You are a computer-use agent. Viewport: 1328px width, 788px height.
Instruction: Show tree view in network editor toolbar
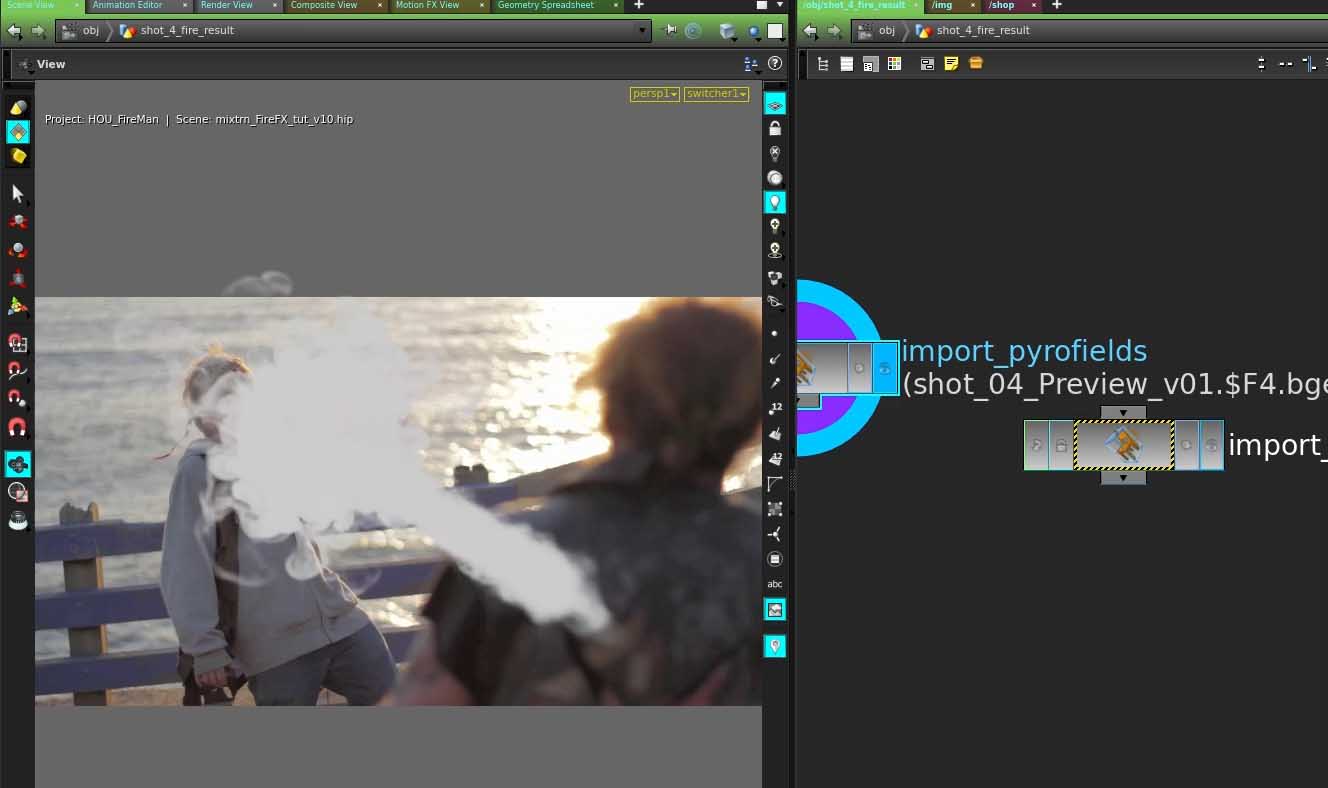pyautogui.click(x=823, y=64)
